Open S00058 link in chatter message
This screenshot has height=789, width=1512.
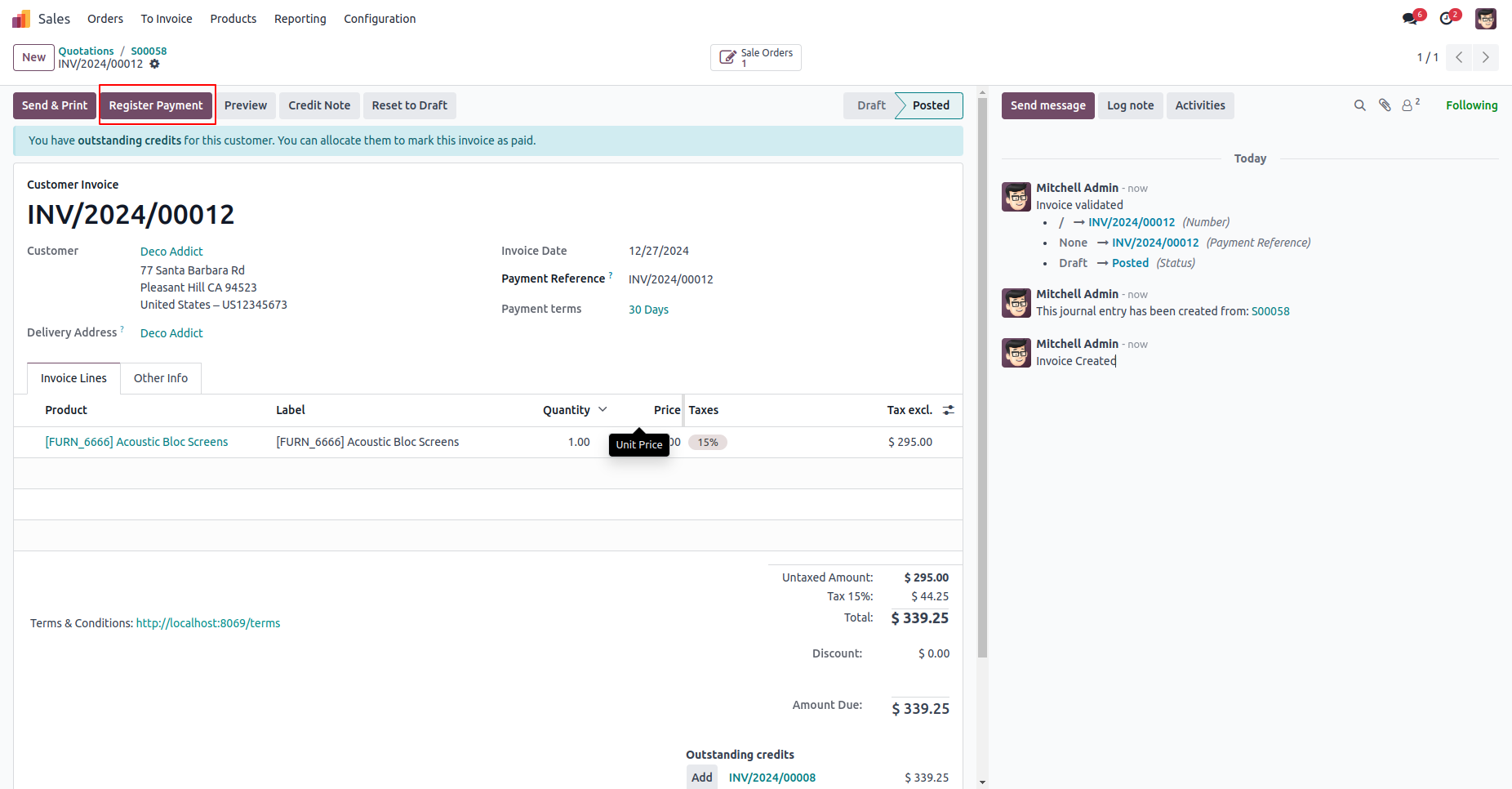pyautogui.click(x=1270, y=311)
